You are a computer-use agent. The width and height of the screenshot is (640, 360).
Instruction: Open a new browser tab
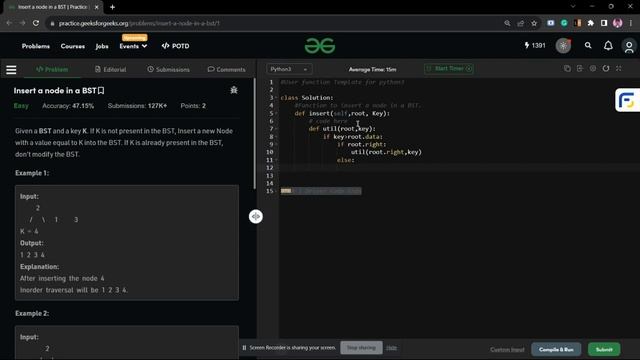pyautogui.click(x=112, y=7)
